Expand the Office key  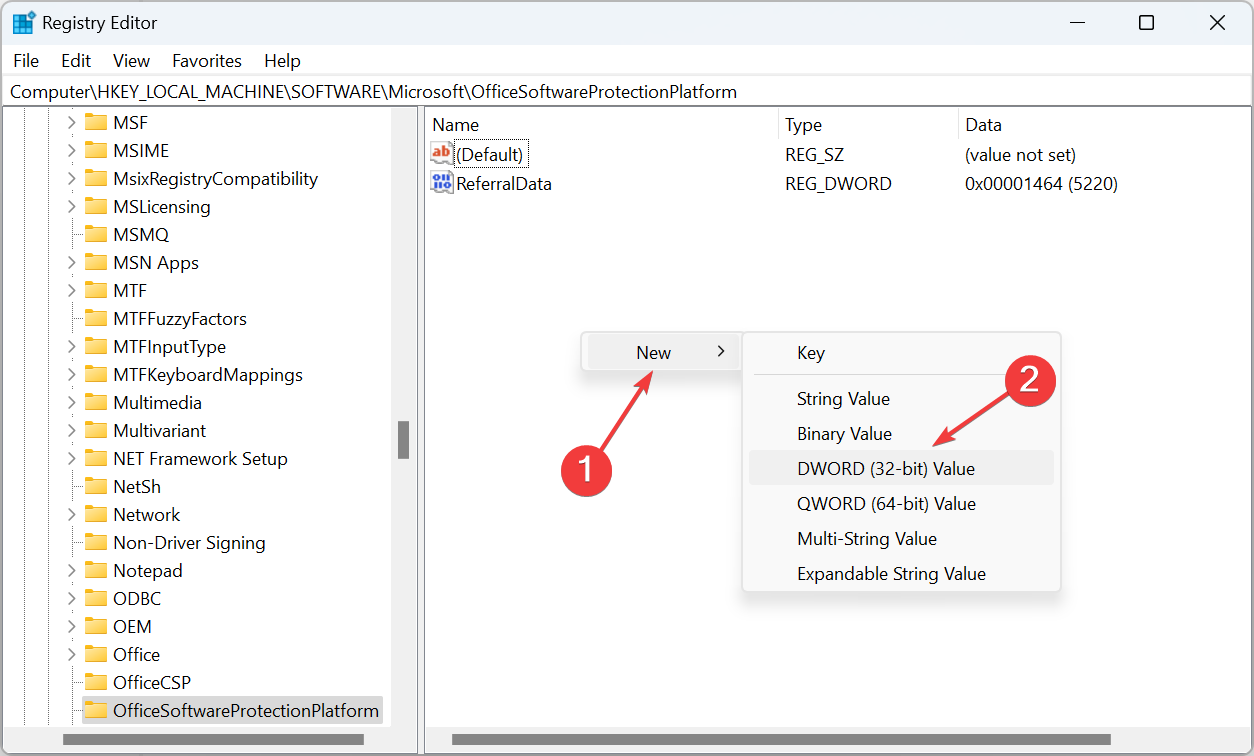[x=71, y=655]
